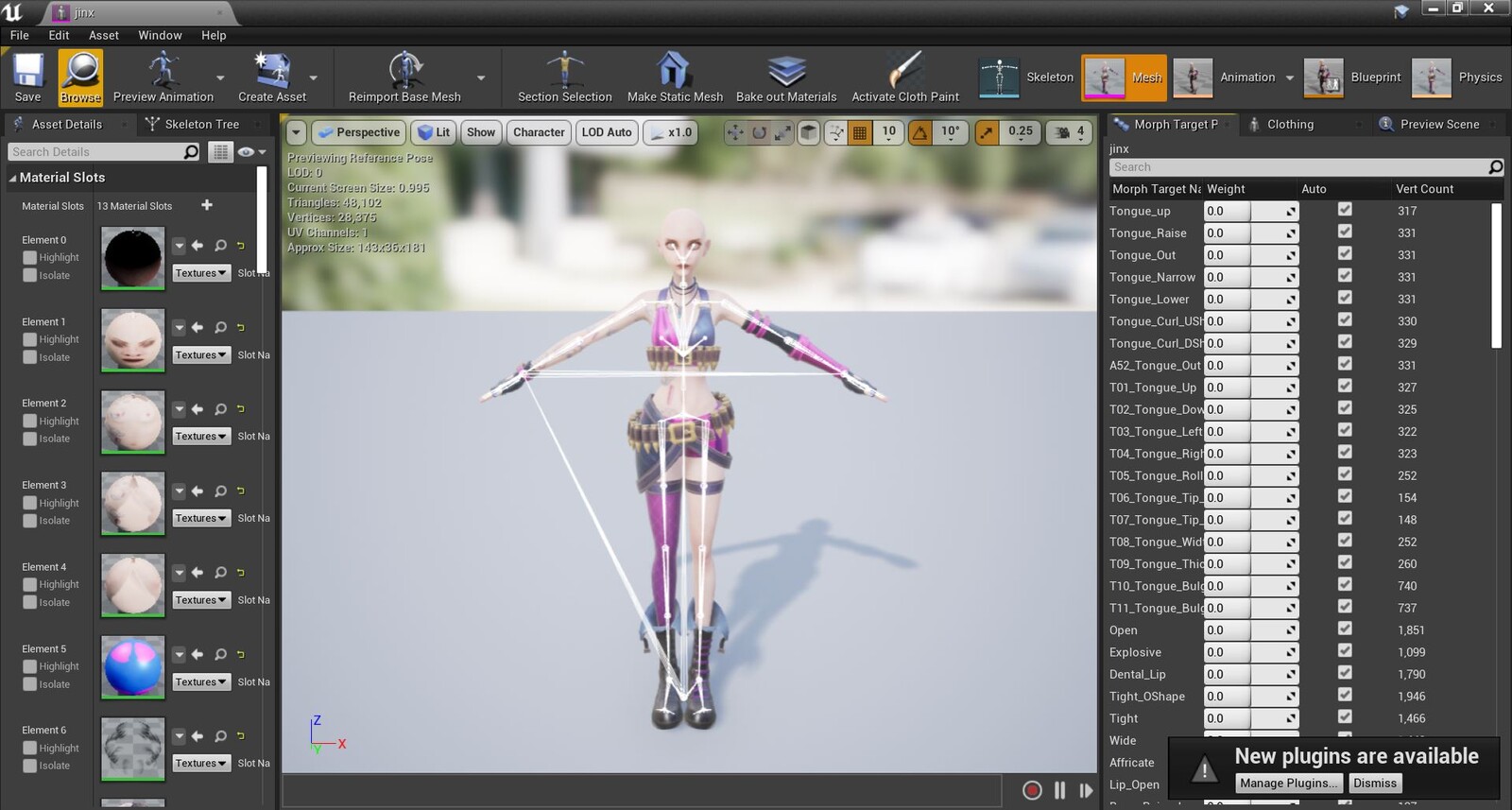Open the File menu
The width and height of the screenshot is (1512, 810).
click(x=20, y=35)
